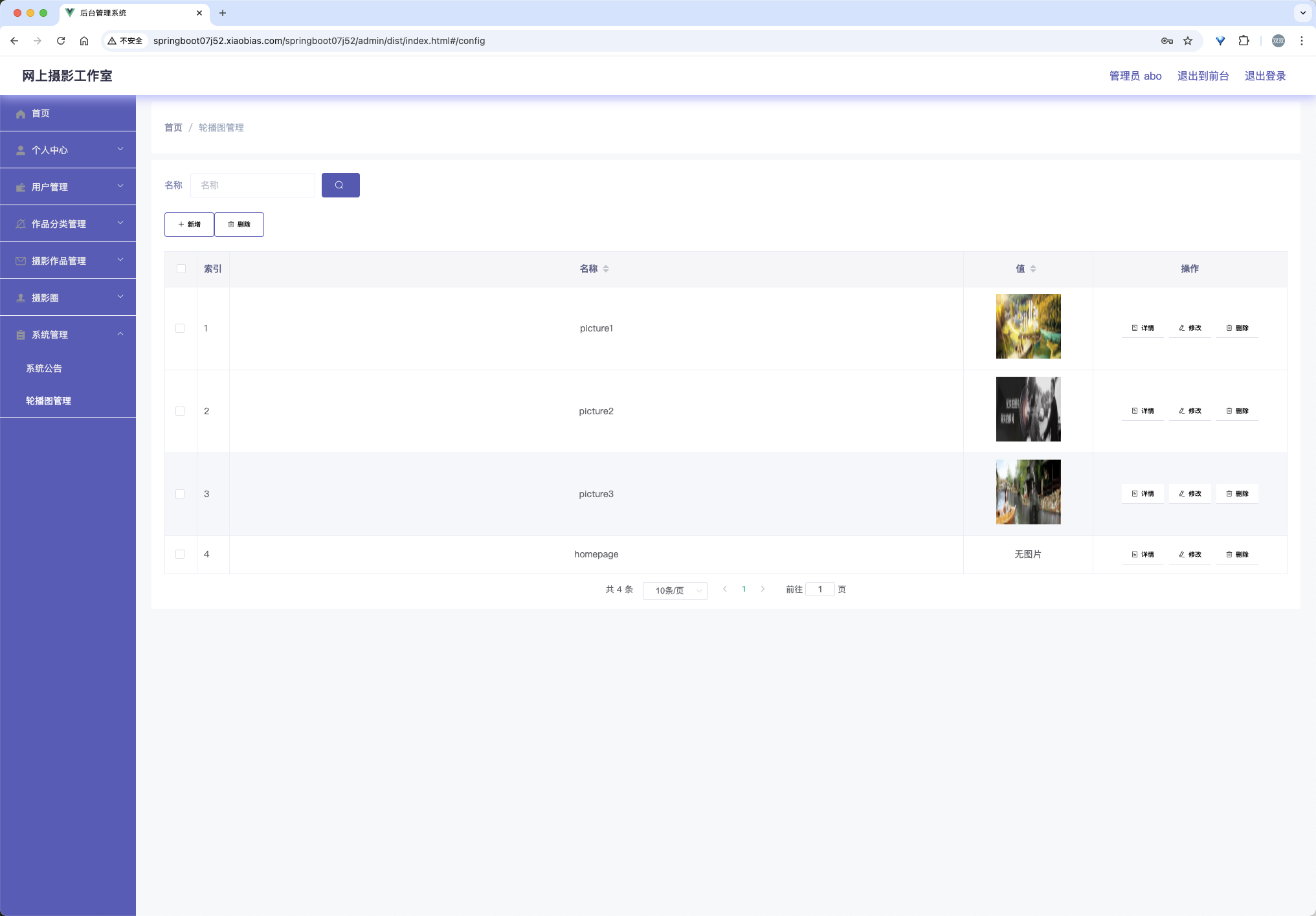Open 系统公告 submenu item

click(x=68, y=368)
